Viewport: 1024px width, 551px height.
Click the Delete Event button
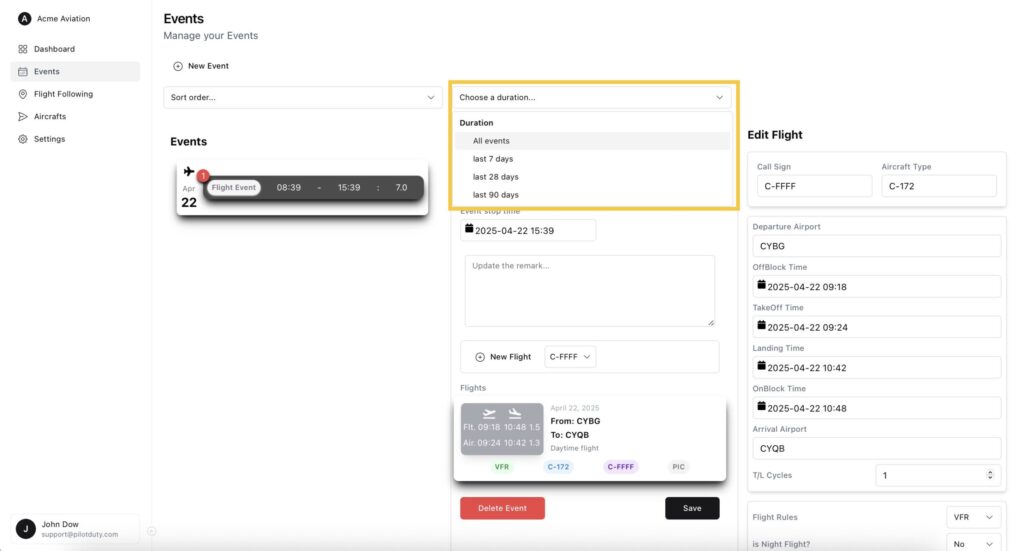tap(502, 508)
